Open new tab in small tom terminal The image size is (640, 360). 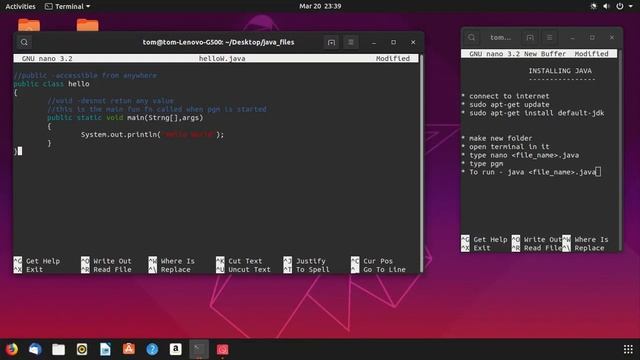coord(530,38)
